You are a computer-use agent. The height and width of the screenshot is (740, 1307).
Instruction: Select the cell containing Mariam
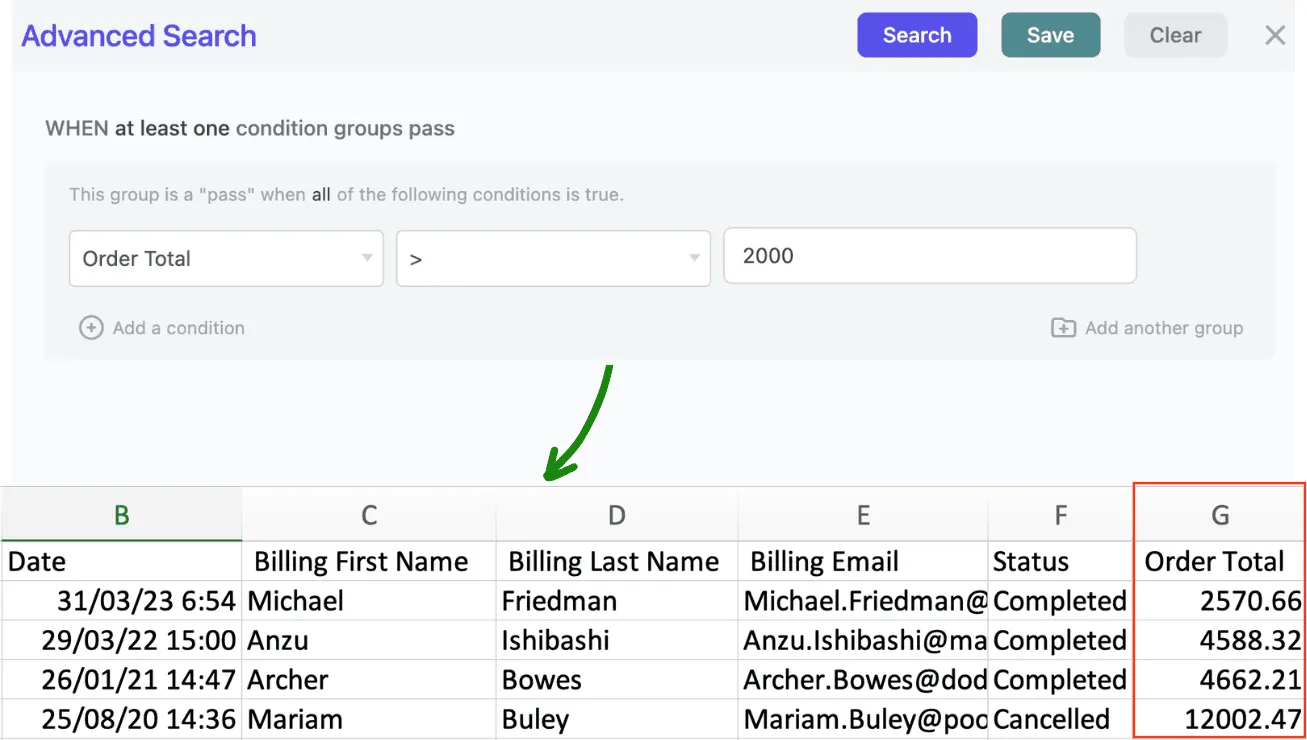coord(369,719)
